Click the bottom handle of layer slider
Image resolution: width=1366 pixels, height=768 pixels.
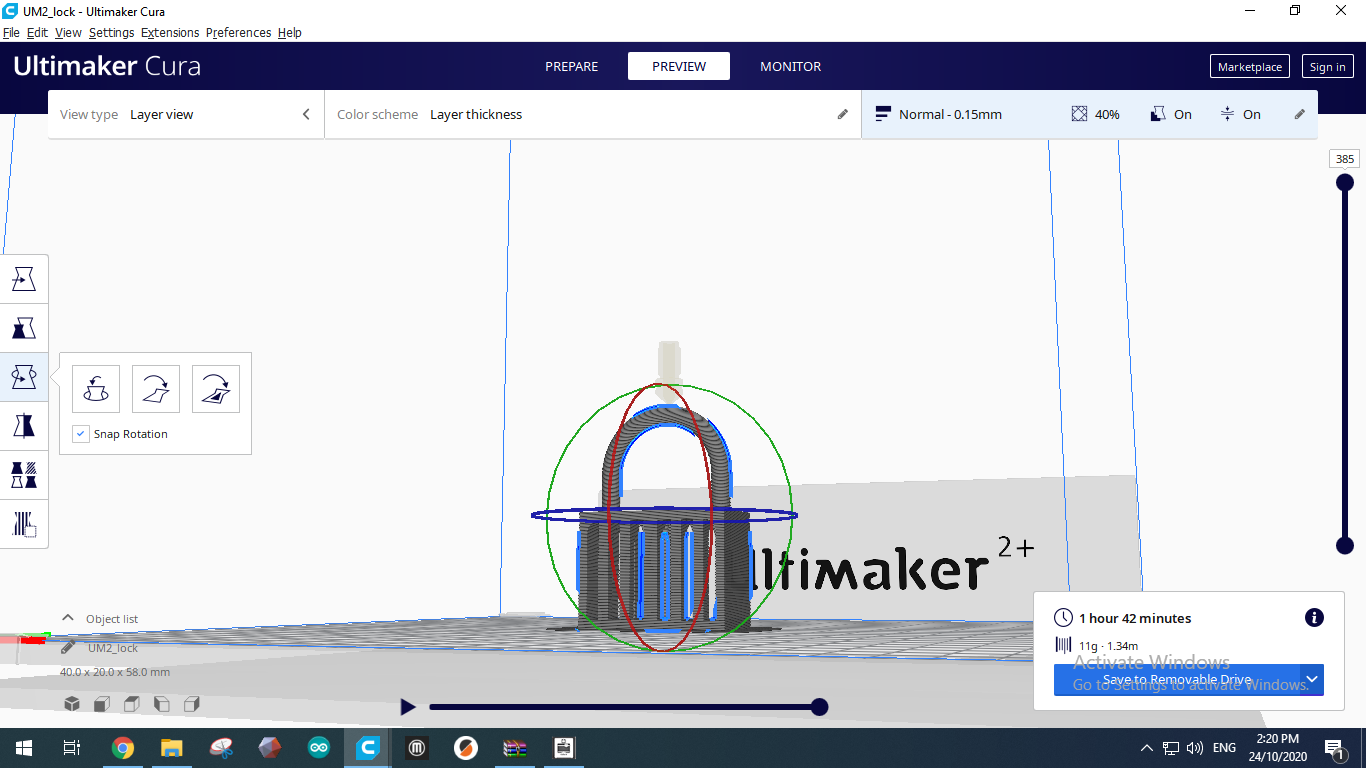(x=1345, y=545)
